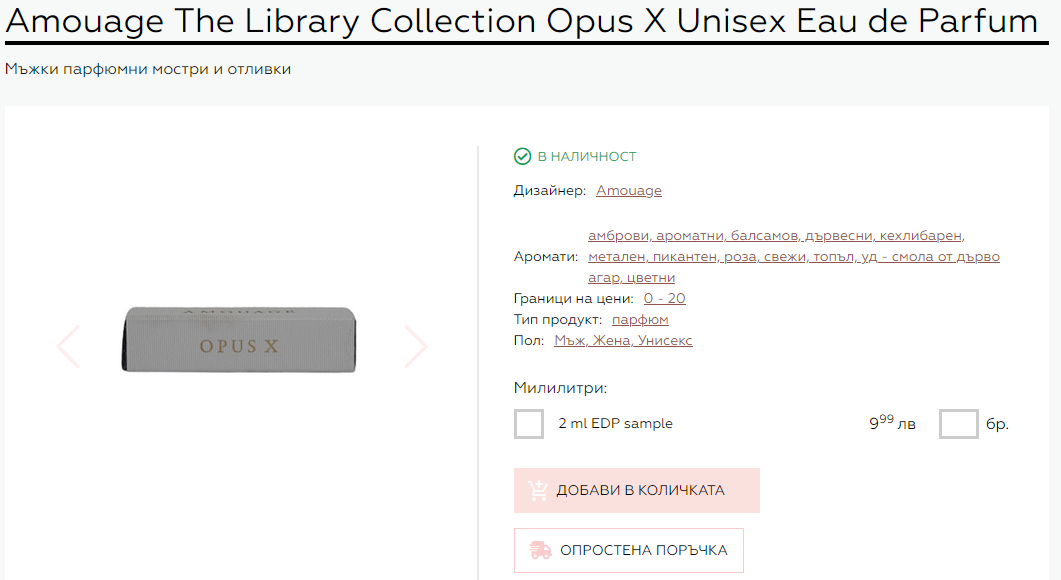The width and height of the screenshot is (1061, 580).
Task: Click the cart icon in the add-to-cart button
Action: [x=538, y=490]
